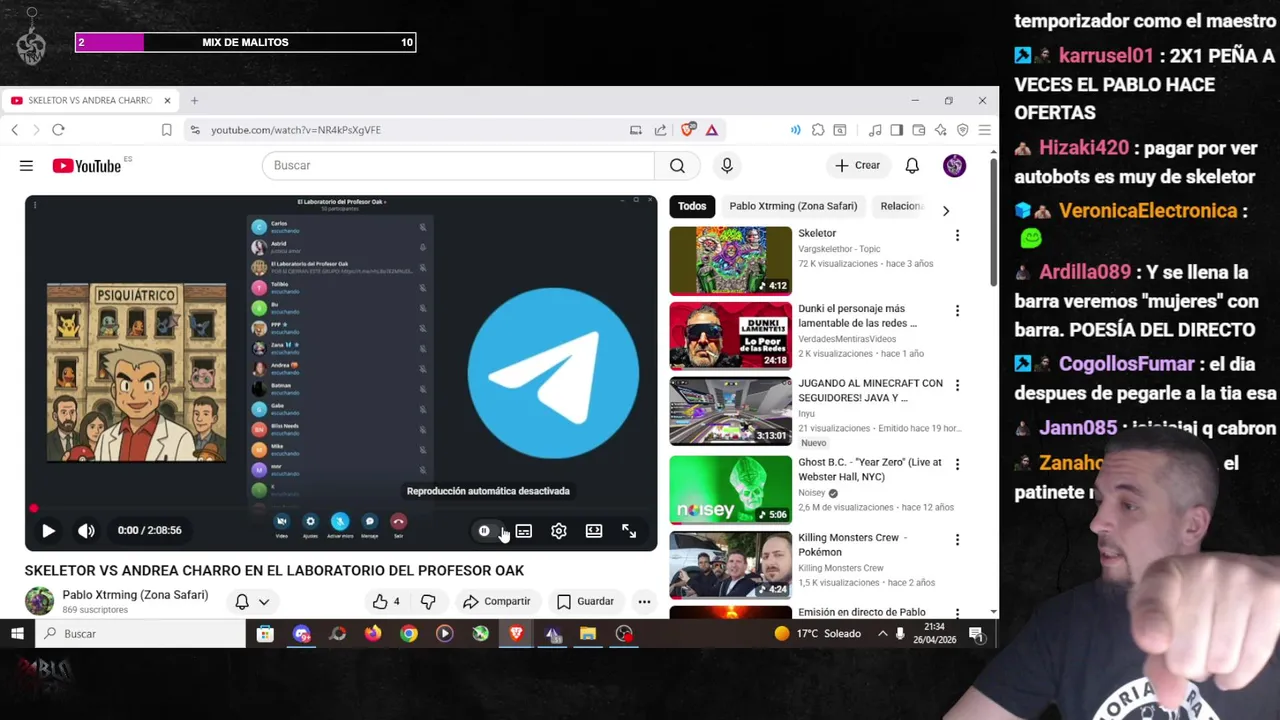Like the video with thumbs up
The height and width of the screenshot is (720, 1280).
coord(386,601)
